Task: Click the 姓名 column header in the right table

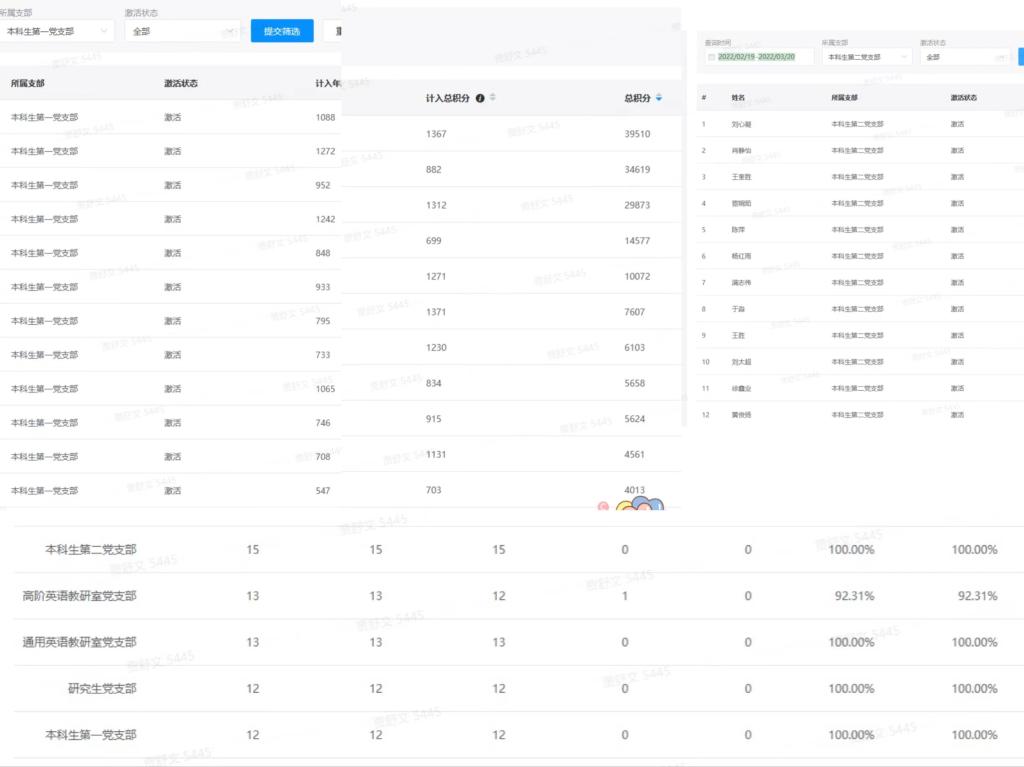Action: (738, 97)
